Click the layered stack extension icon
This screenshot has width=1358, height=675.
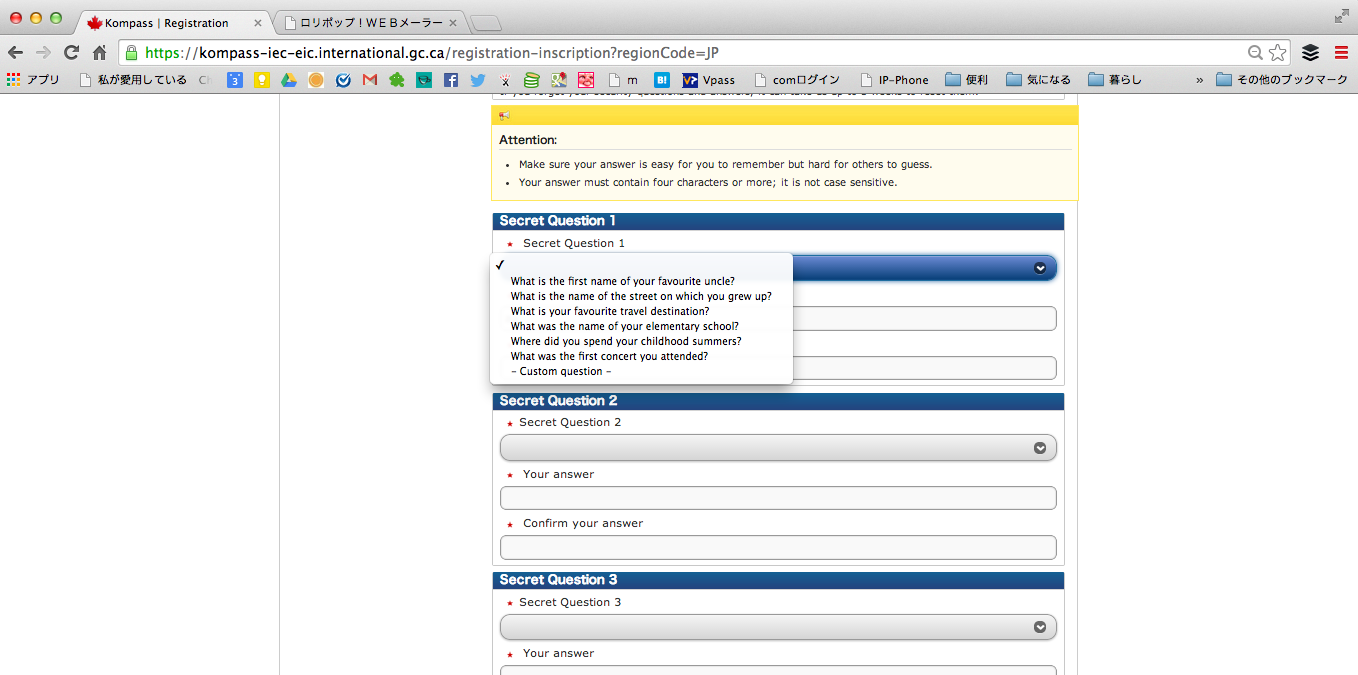1310,53
